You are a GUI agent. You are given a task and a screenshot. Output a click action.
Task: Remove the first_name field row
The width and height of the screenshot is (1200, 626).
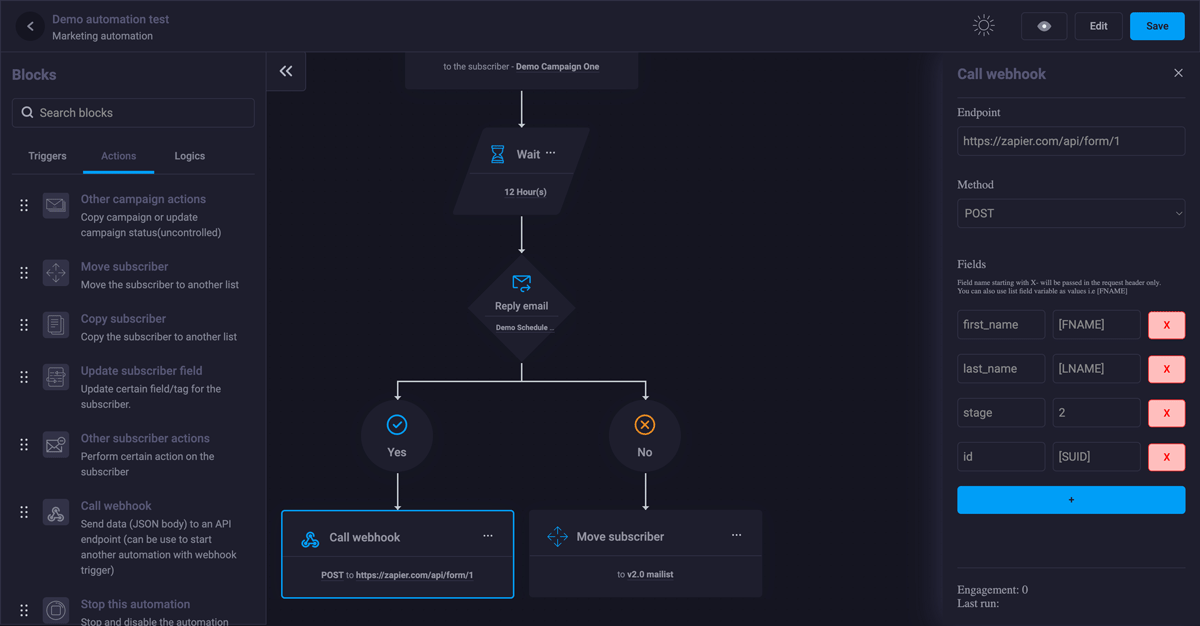[1166, 325]
